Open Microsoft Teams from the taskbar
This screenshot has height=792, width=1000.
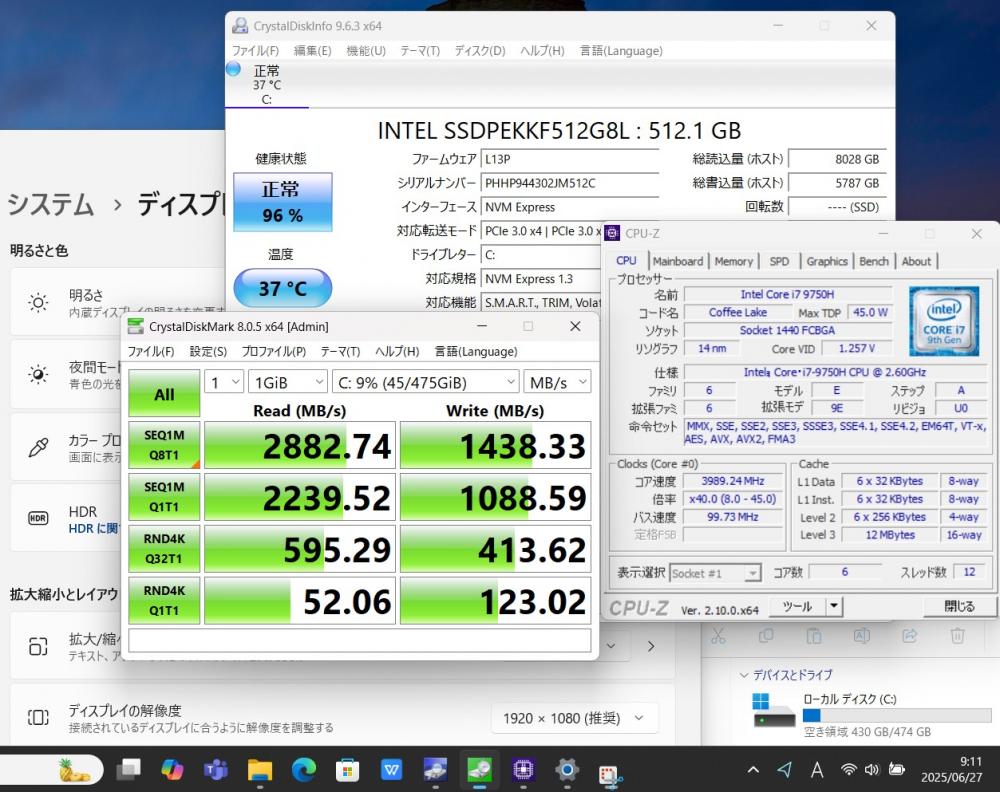point(216,770)
